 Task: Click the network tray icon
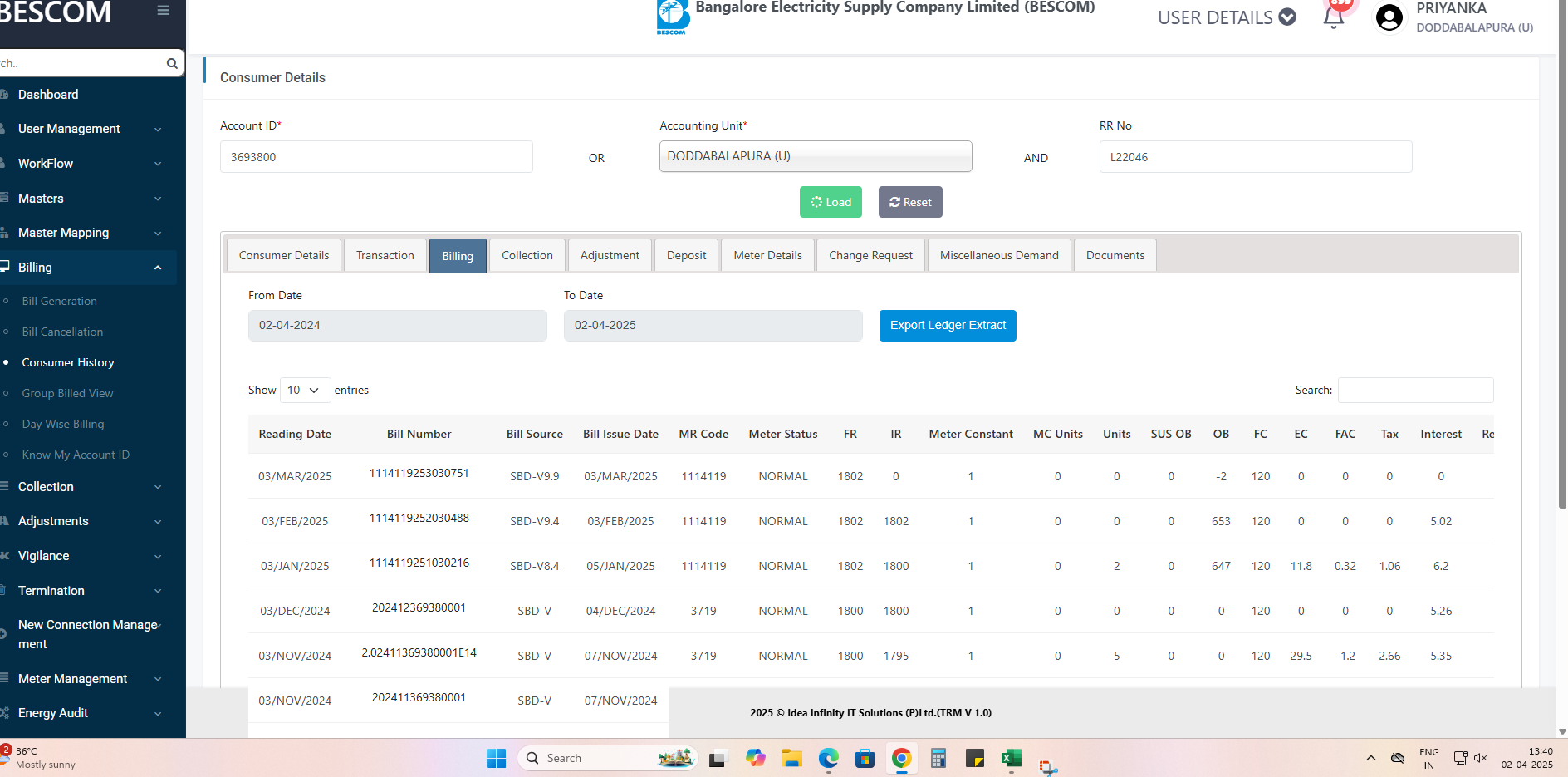(1460, 758)
